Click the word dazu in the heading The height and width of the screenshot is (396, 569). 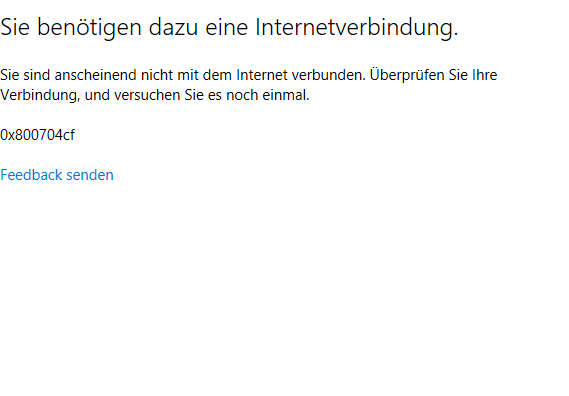pos(173,27)
